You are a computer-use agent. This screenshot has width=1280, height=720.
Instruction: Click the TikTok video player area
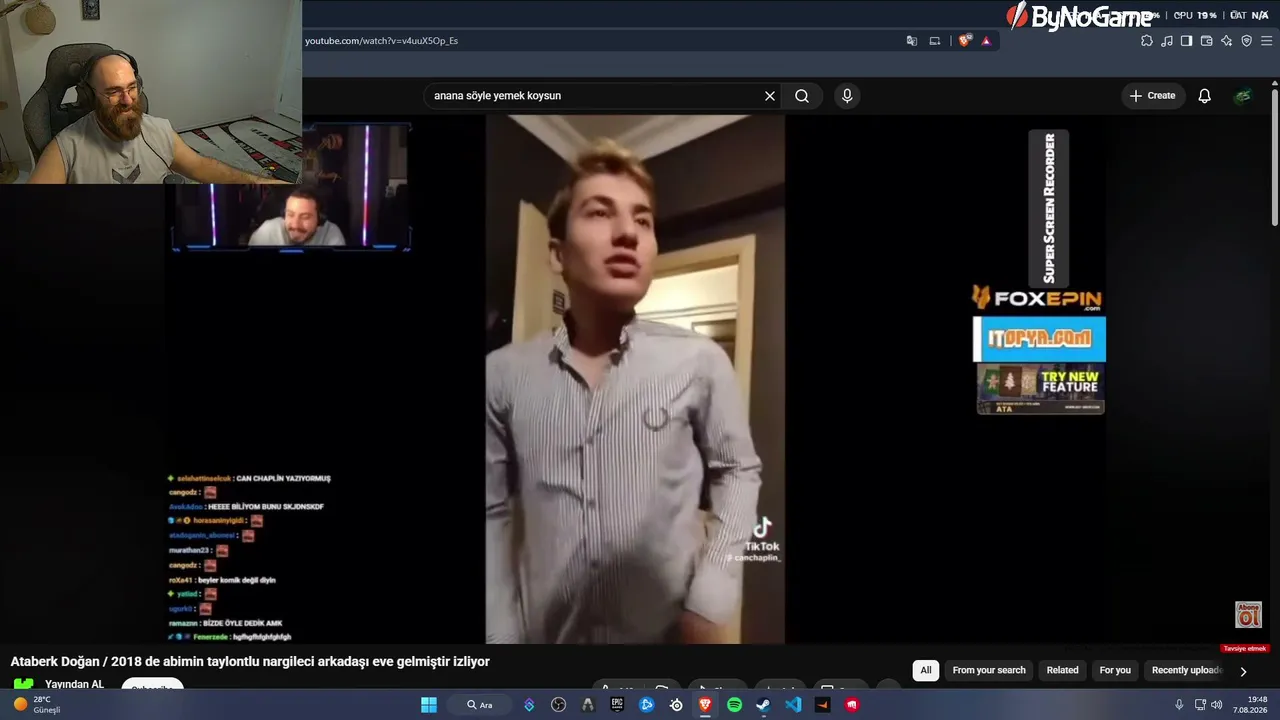tap(635, 380)
